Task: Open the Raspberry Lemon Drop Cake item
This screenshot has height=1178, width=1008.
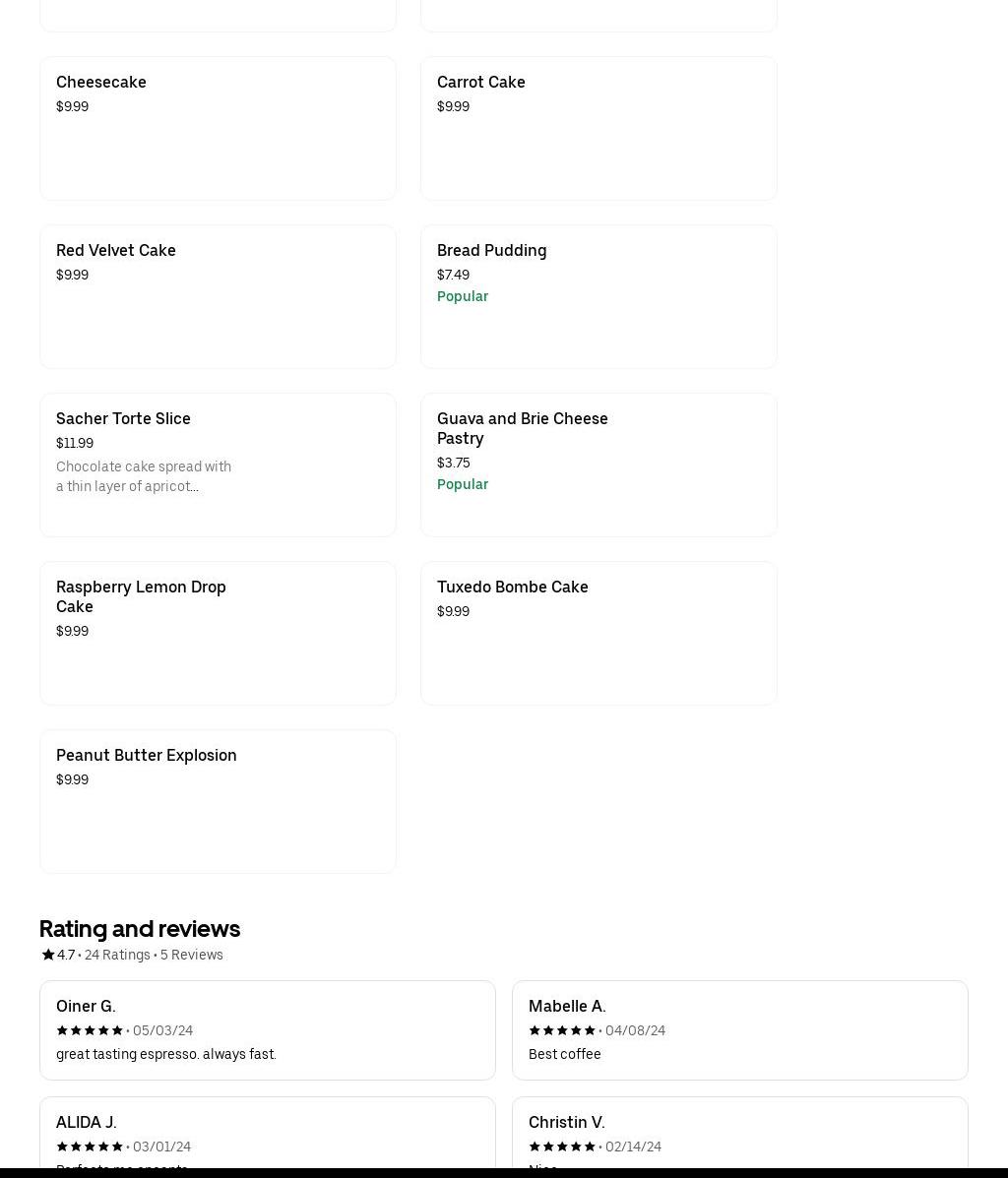Action: [x=218, y=633]
